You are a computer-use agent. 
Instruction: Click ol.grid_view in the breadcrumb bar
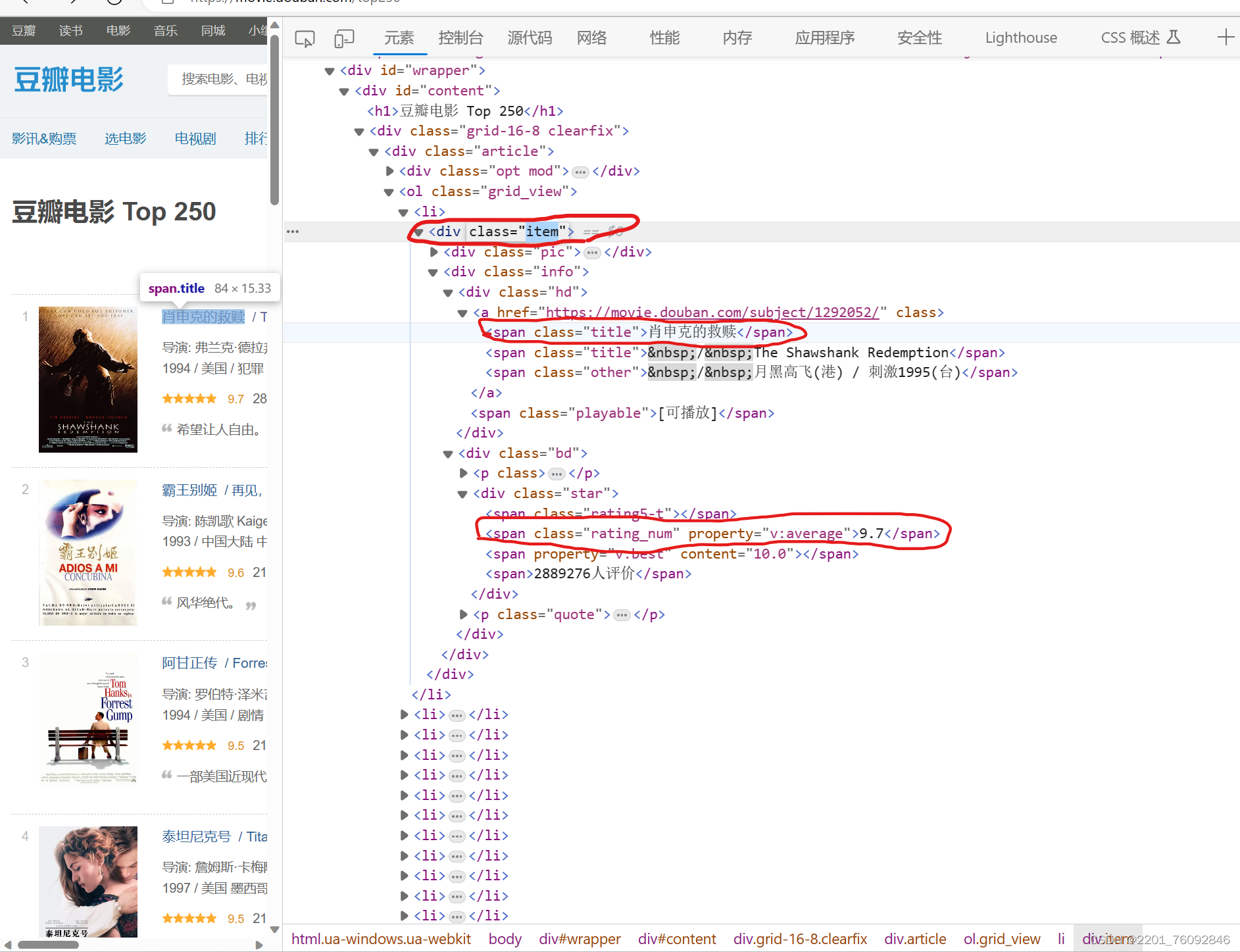pos(1002,939)
